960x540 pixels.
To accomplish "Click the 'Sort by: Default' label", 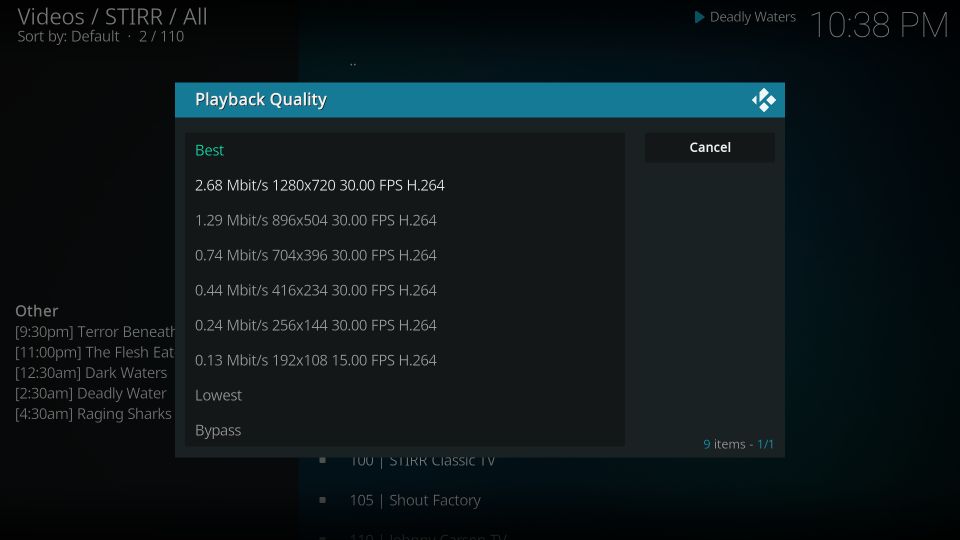I will pos(68,37).
